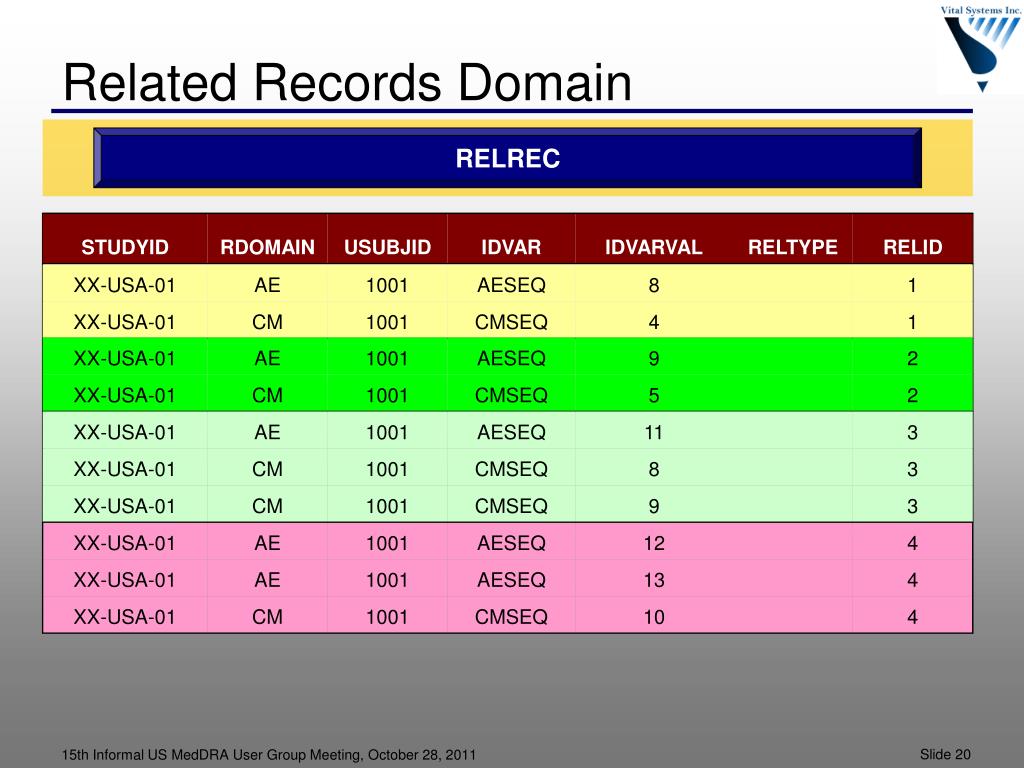
Task: Click IDVARVAL 9 in the bright-green AESEQ row
Action: [654, 359]
